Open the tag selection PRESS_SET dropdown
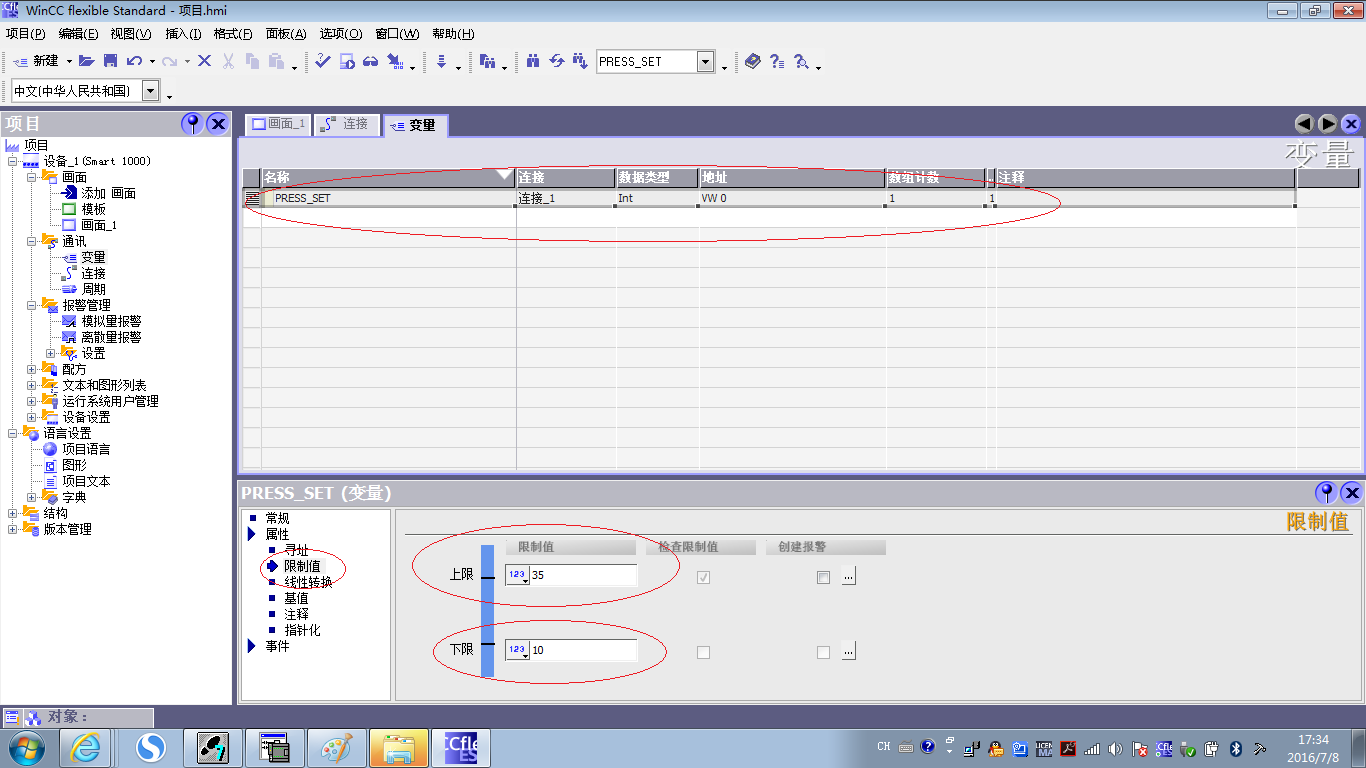This screenshot has height=768, width=1366. pyautogui.click(x=705, y=61)
